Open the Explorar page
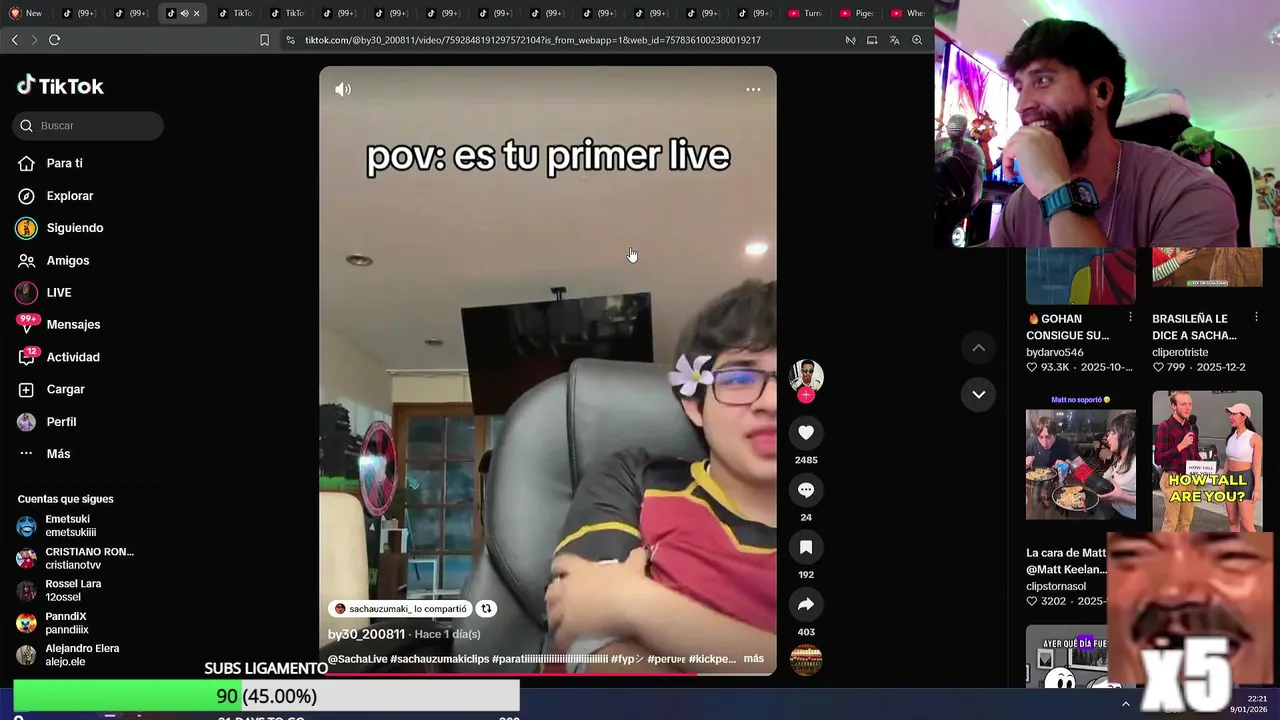Viewport: 1280px width, 720px height. (x=56, y=196)
